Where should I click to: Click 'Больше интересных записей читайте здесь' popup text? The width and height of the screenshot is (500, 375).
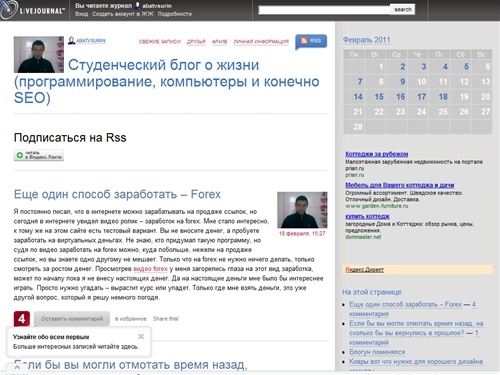point(76,347)
